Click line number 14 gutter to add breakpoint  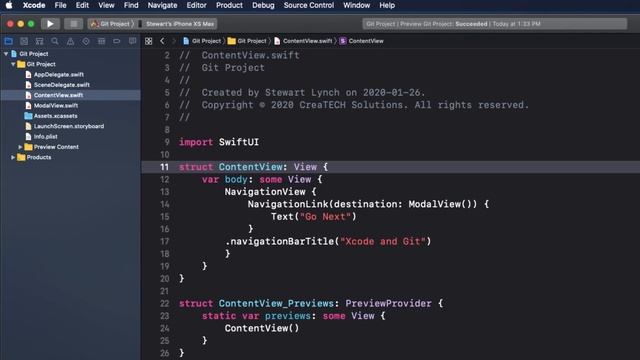click(164, 204)
